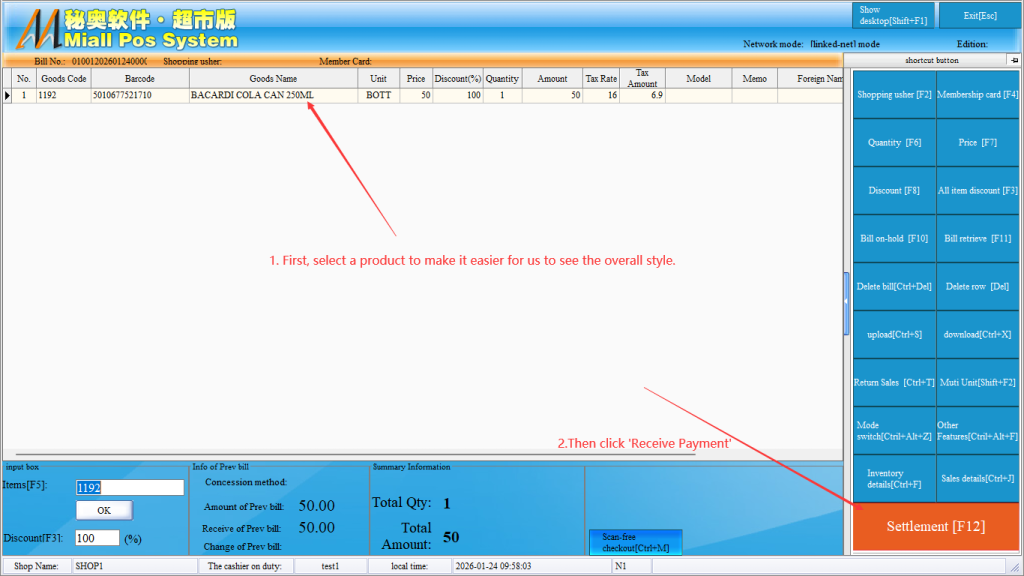
Task: Open Return Sales [Ctrl+T]
Action: 894,383
